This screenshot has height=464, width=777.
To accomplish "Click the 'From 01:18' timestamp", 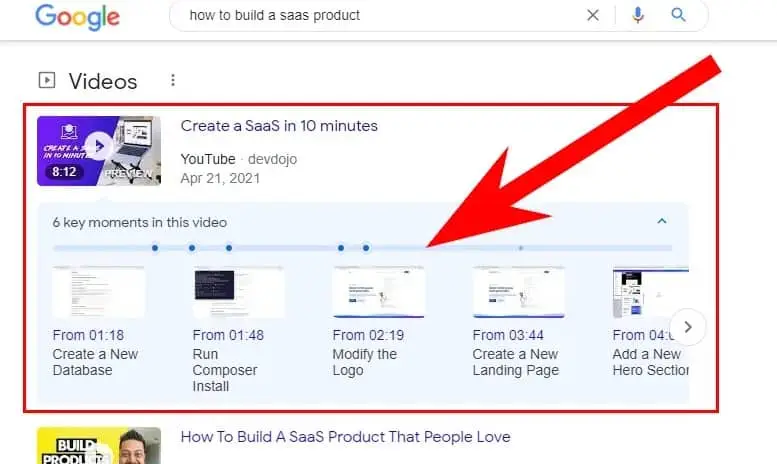I will (88, 336).
